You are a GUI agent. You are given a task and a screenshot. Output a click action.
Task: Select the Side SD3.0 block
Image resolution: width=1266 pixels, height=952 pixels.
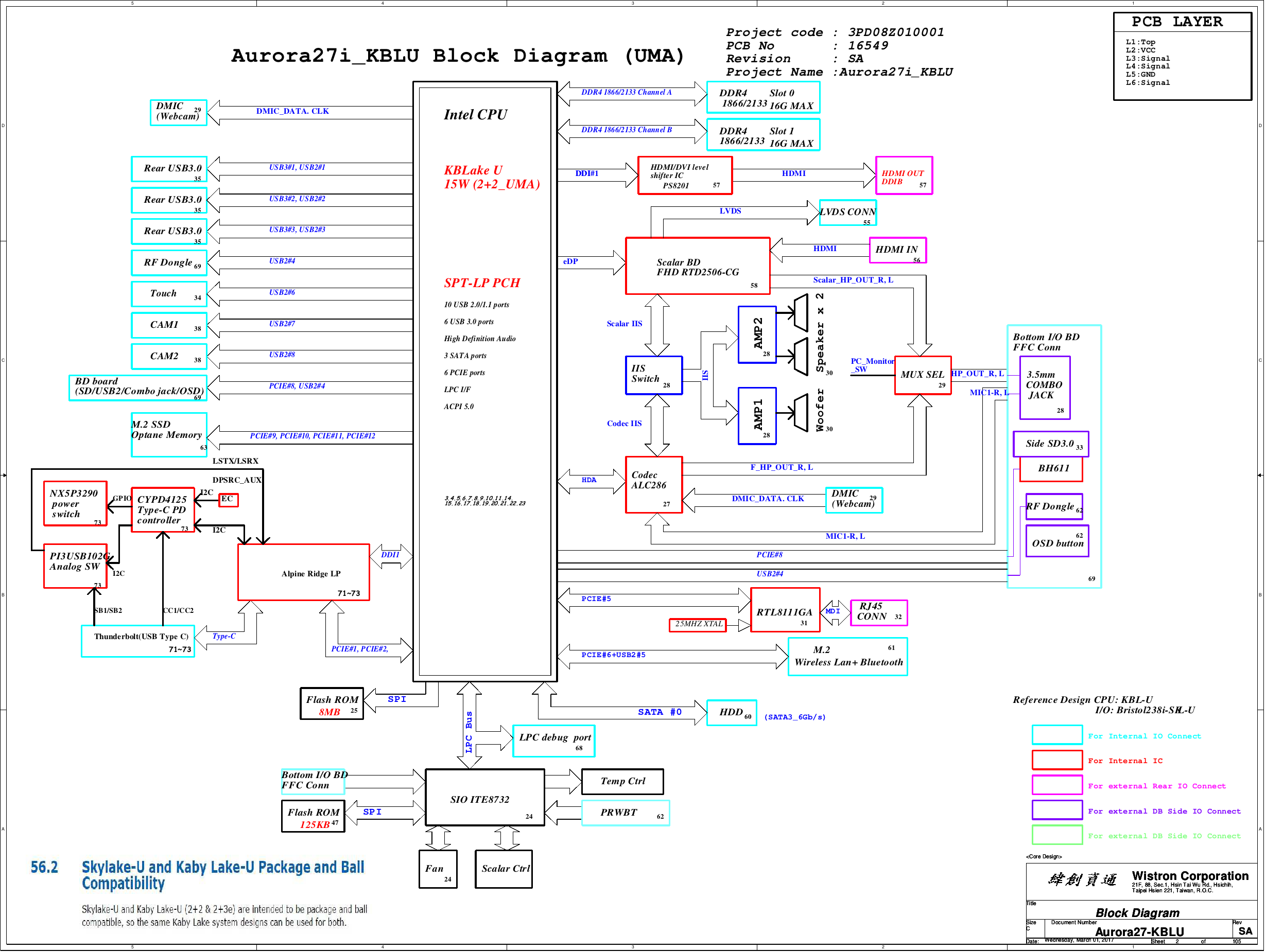tap(1051, 444)
